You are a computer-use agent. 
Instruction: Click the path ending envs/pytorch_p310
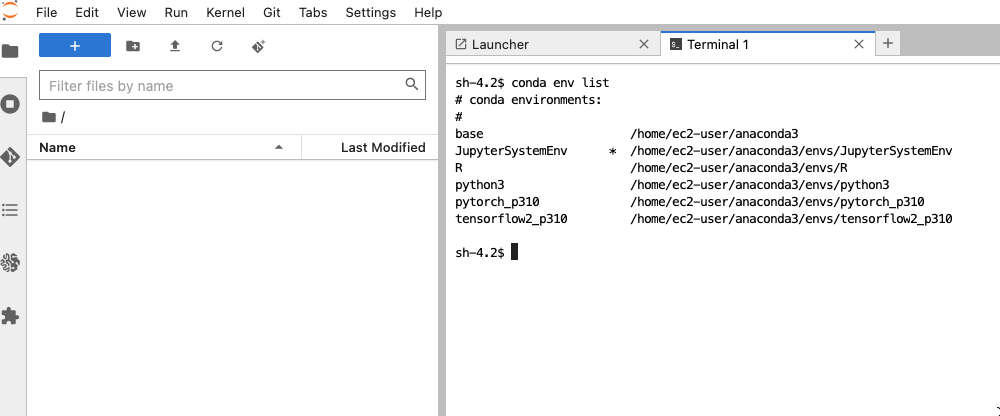[x=777, y=202]
